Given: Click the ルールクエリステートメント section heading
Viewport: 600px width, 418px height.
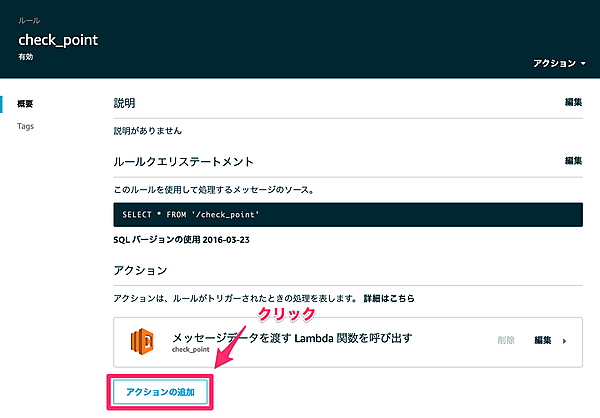Looking at the screenshot, I should tap(181, 161).
